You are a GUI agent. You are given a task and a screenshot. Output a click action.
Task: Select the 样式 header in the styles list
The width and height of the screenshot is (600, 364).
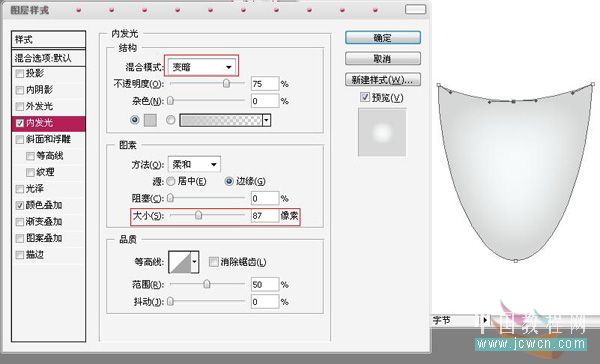tap(49, 39)
